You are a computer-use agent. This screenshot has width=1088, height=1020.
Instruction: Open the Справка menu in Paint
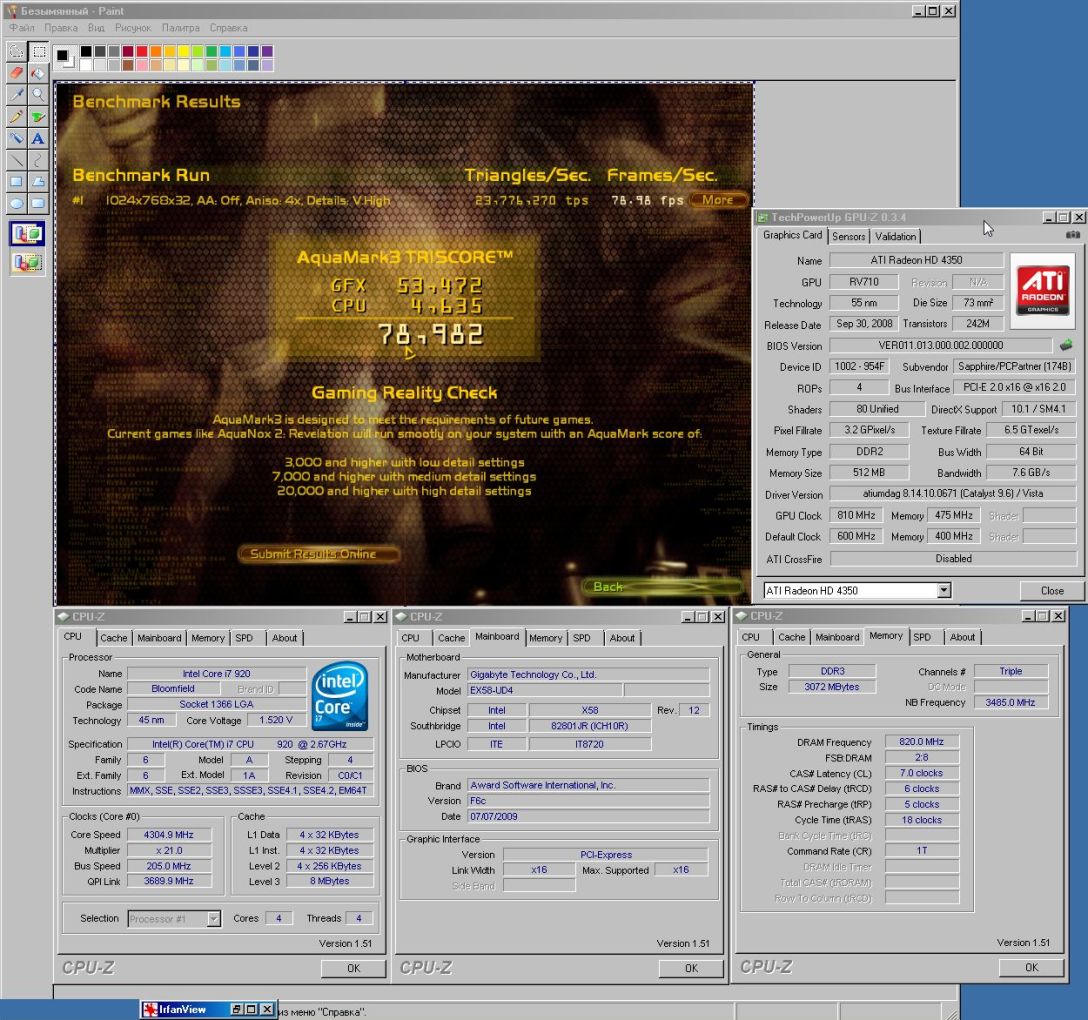click(x=228, y=28)
